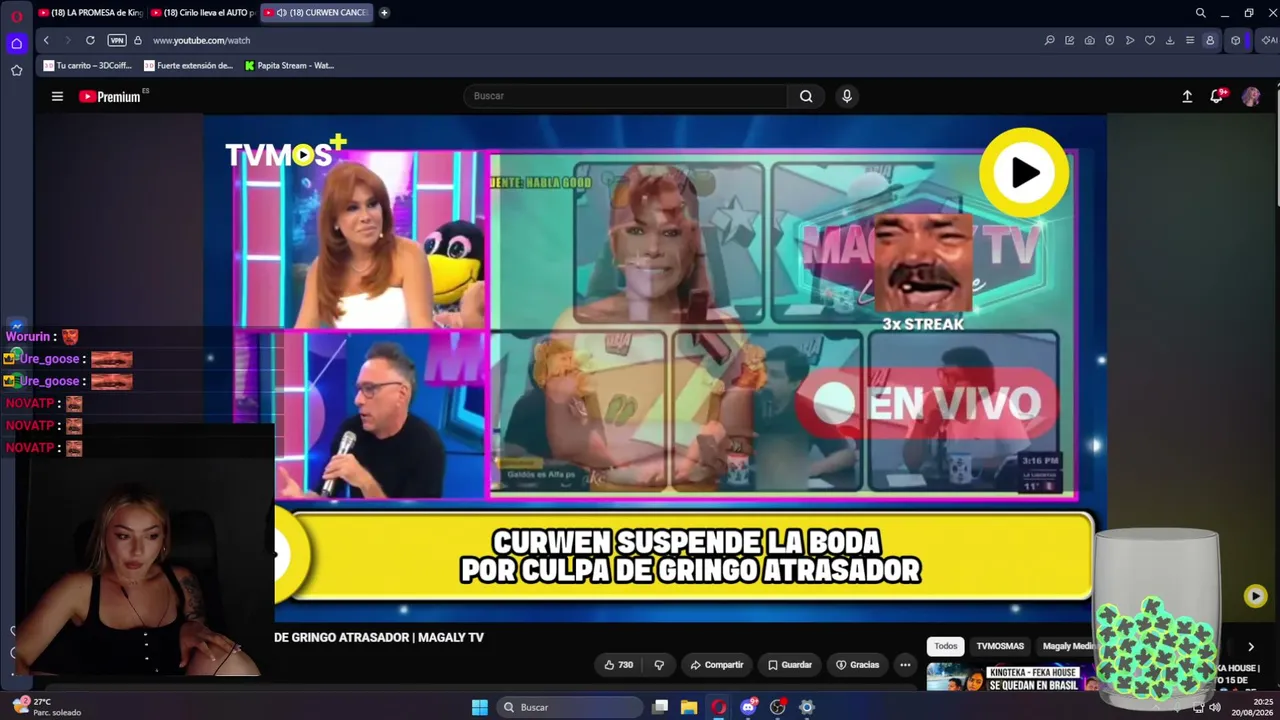View site security lock info

[x=138, y=40]
